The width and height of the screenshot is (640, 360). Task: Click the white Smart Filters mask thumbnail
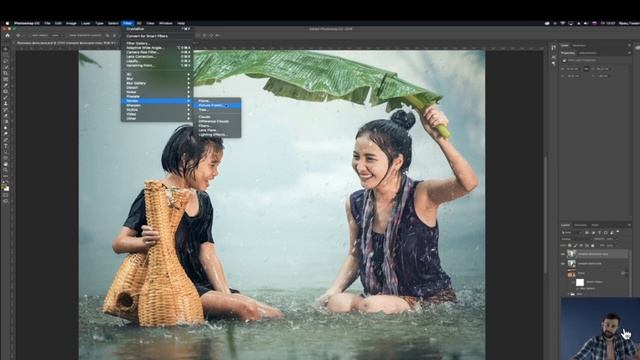[580, 282]
